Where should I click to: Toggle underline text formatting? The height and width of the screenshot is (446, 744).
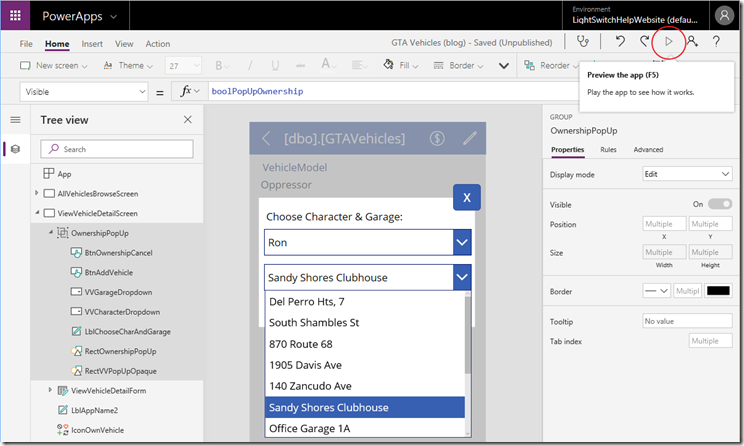click(x=275, y=65)
